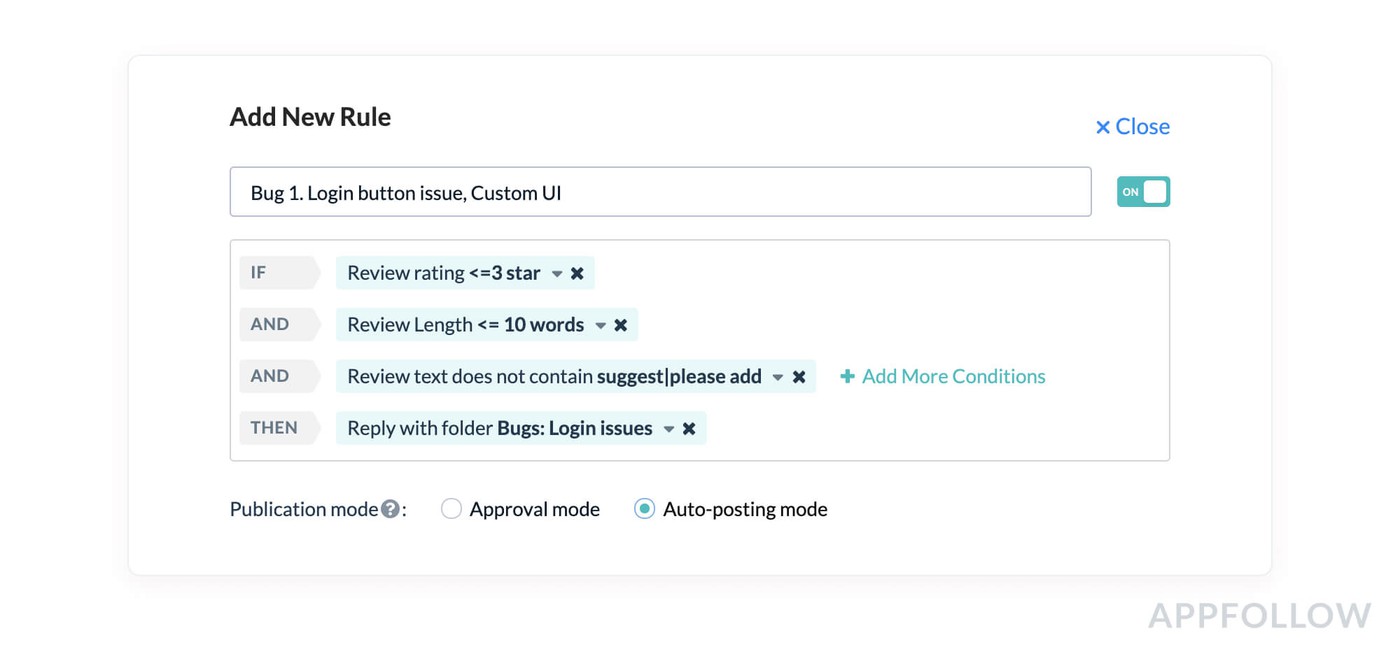Open the Review text condition dropdown
The image size is (1400, 656).
point(778,378)
